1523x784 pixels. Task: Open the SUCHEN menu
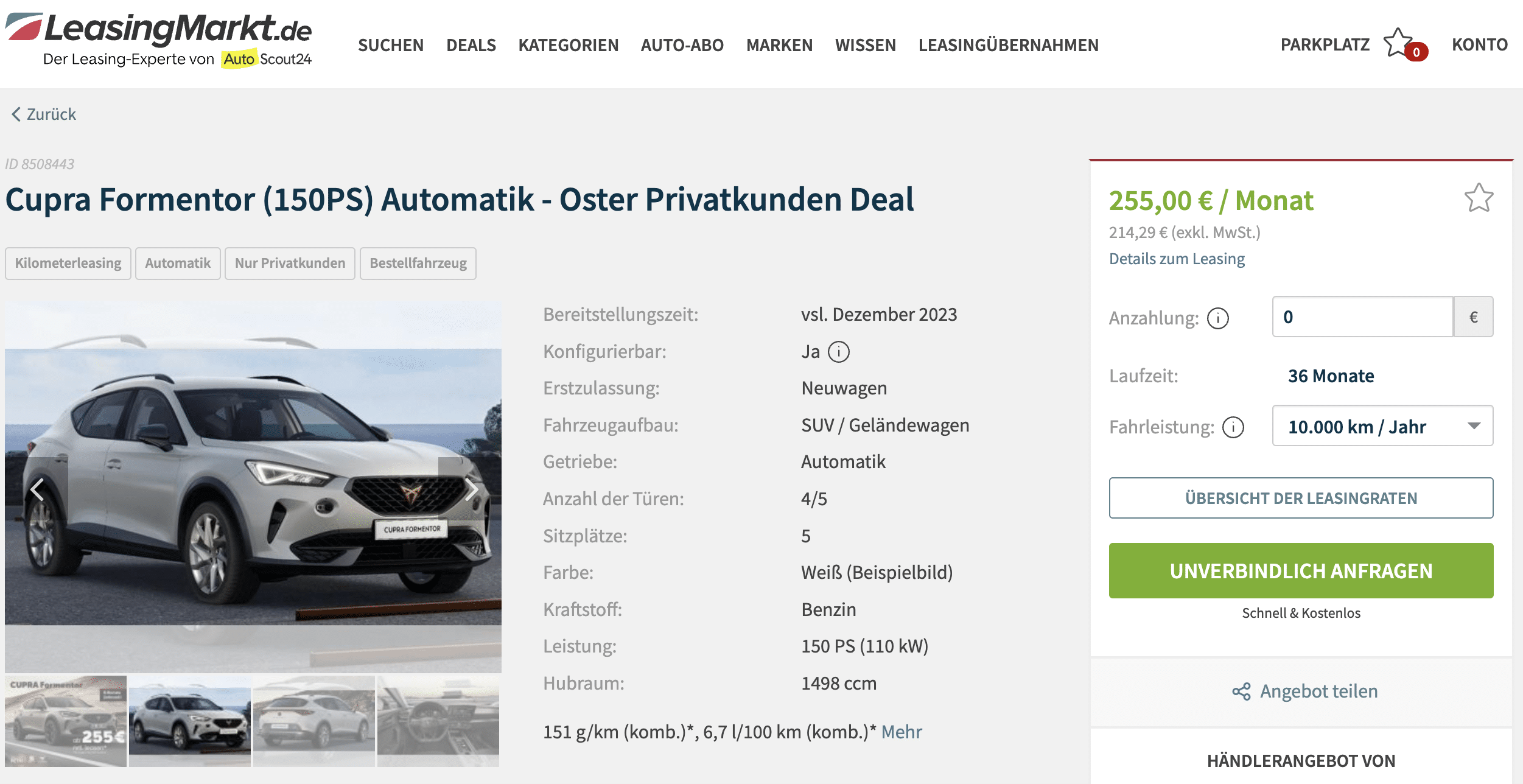pos(390,45)
